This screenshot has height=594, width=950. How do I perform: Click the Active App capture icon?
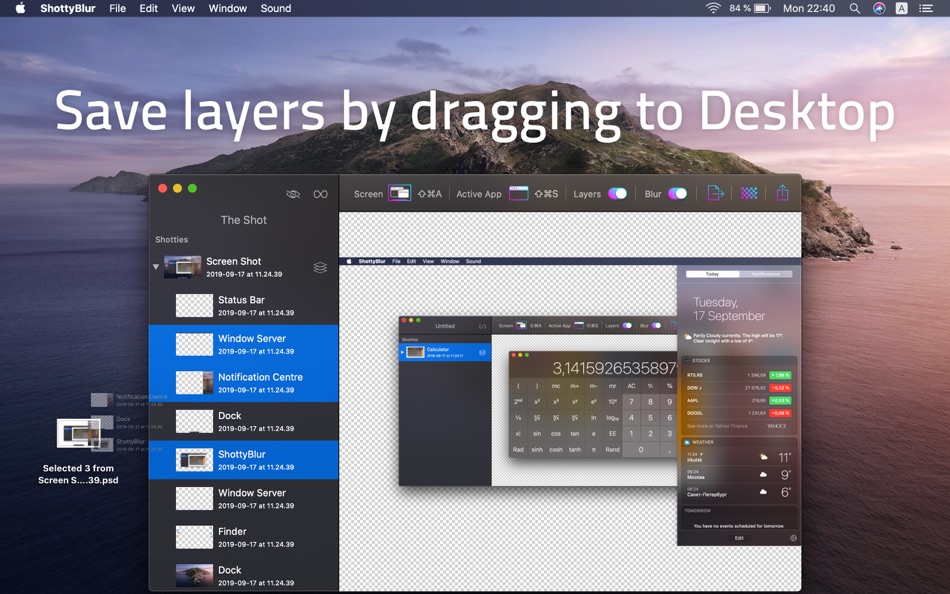[519, 193]
